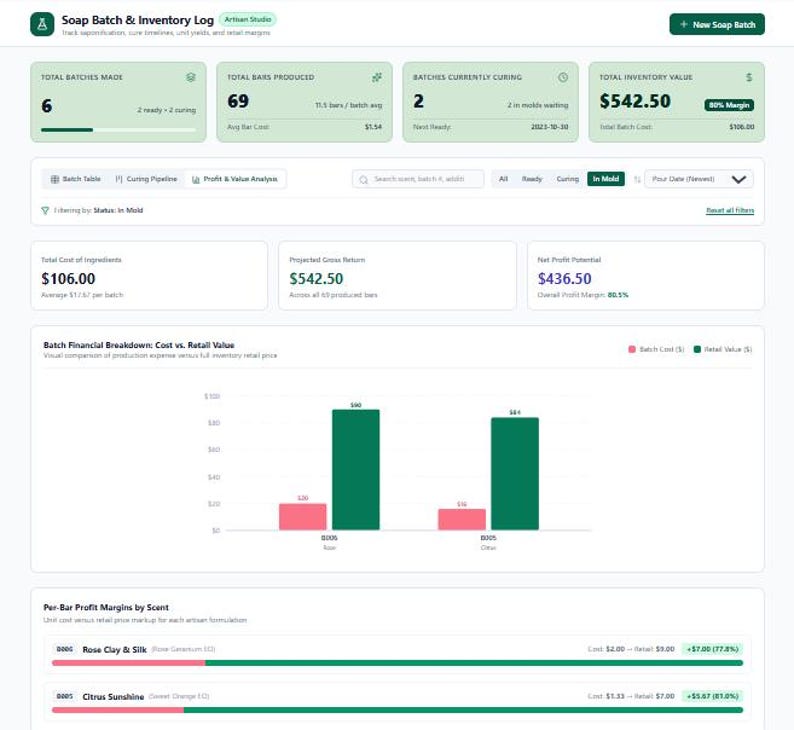Click the magnifier icon in search box
The height and width of the screenshot is (730, 794).
(363, 180)
